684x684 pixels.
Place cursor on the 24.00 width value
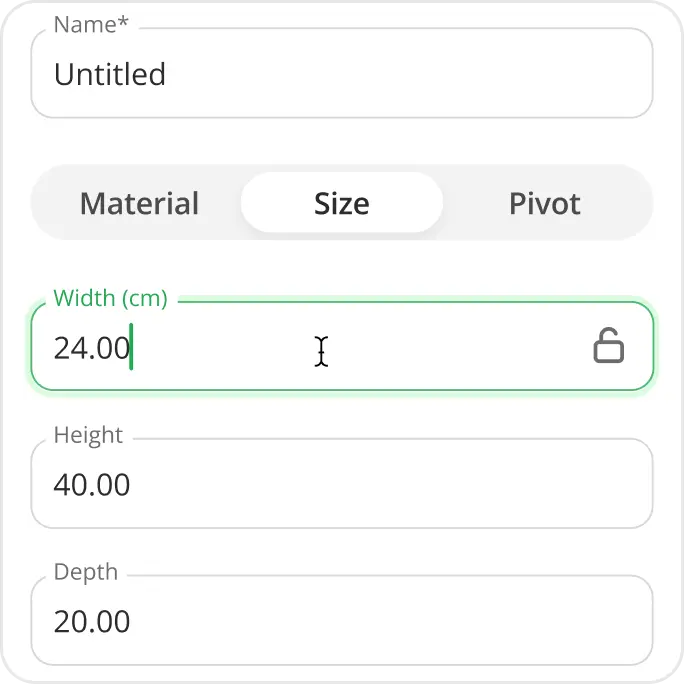tap(91, 348)
